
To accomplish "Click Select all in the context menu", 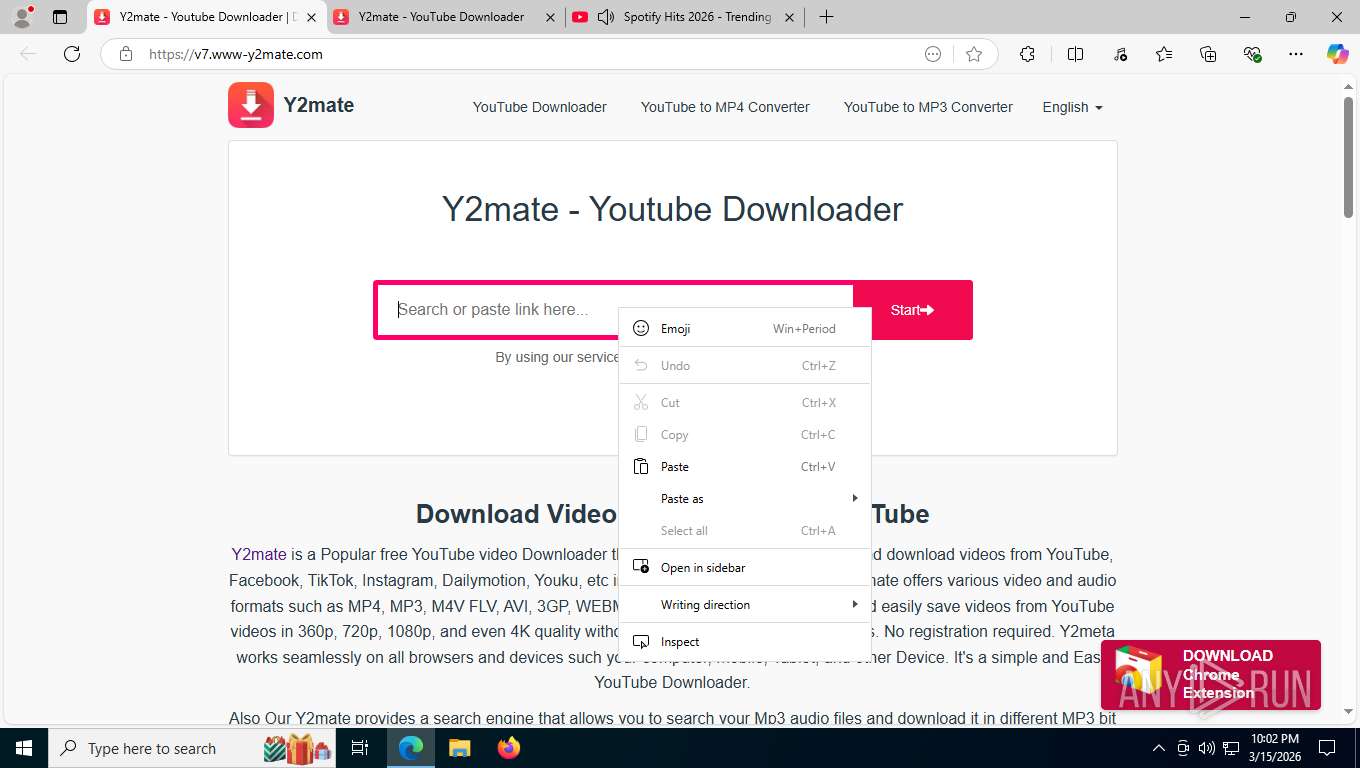I will click(x=745, y=530).
